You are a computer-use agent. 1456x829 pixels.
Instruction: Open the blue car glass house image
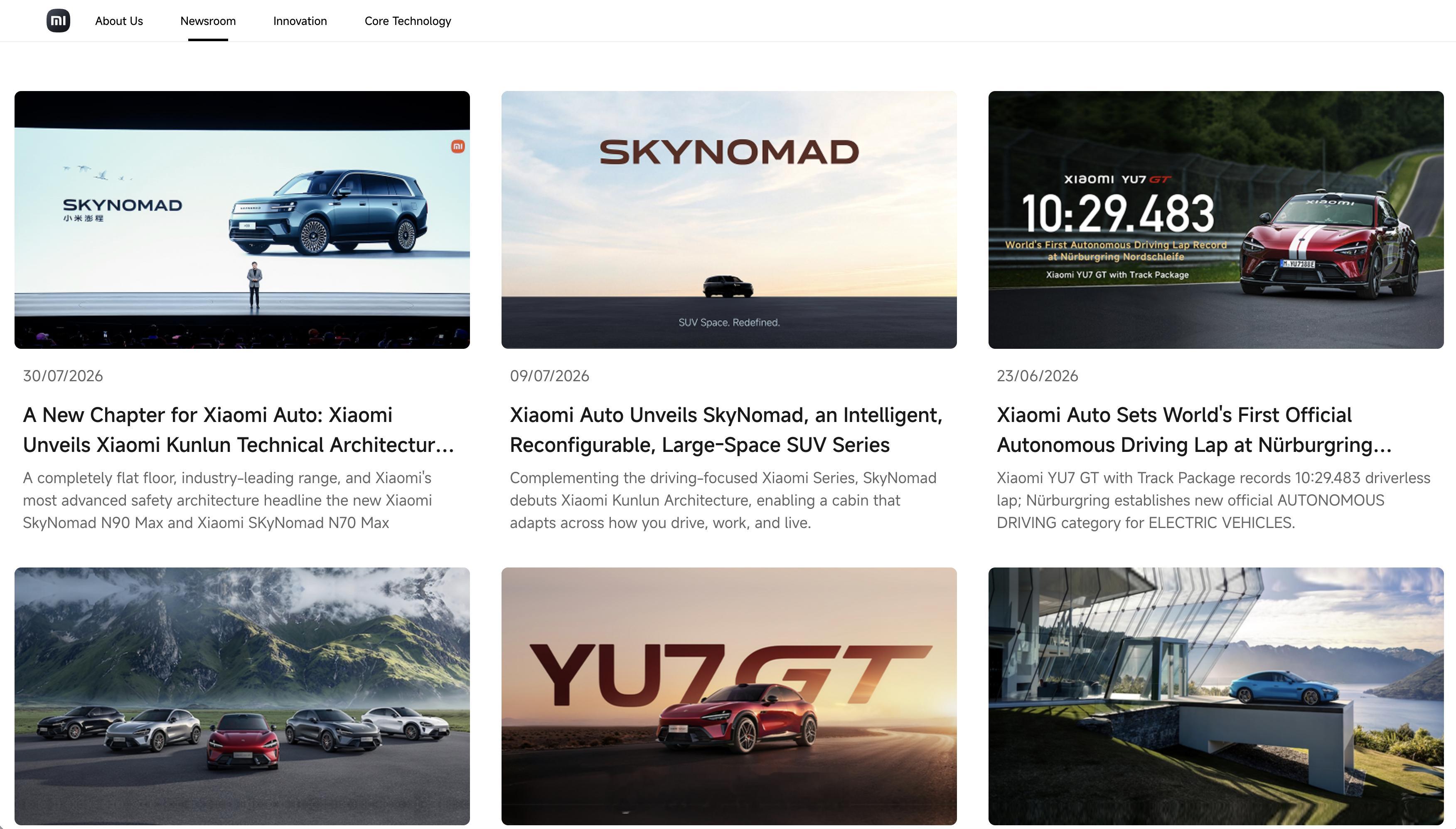(x=1216, y=696)
